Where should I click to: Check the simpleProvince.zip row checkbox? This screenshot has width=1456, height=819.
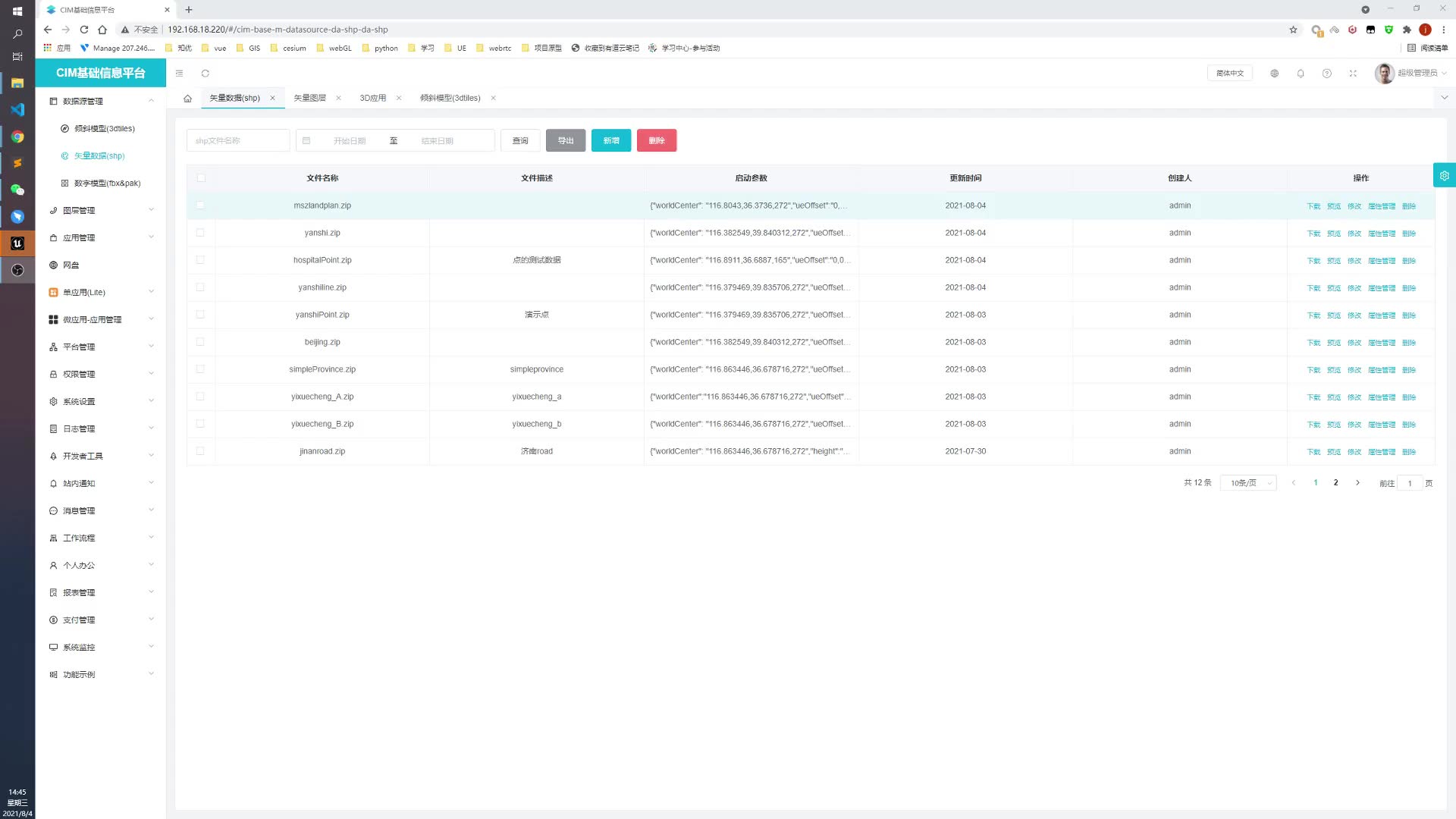click(x=200, y=369)
